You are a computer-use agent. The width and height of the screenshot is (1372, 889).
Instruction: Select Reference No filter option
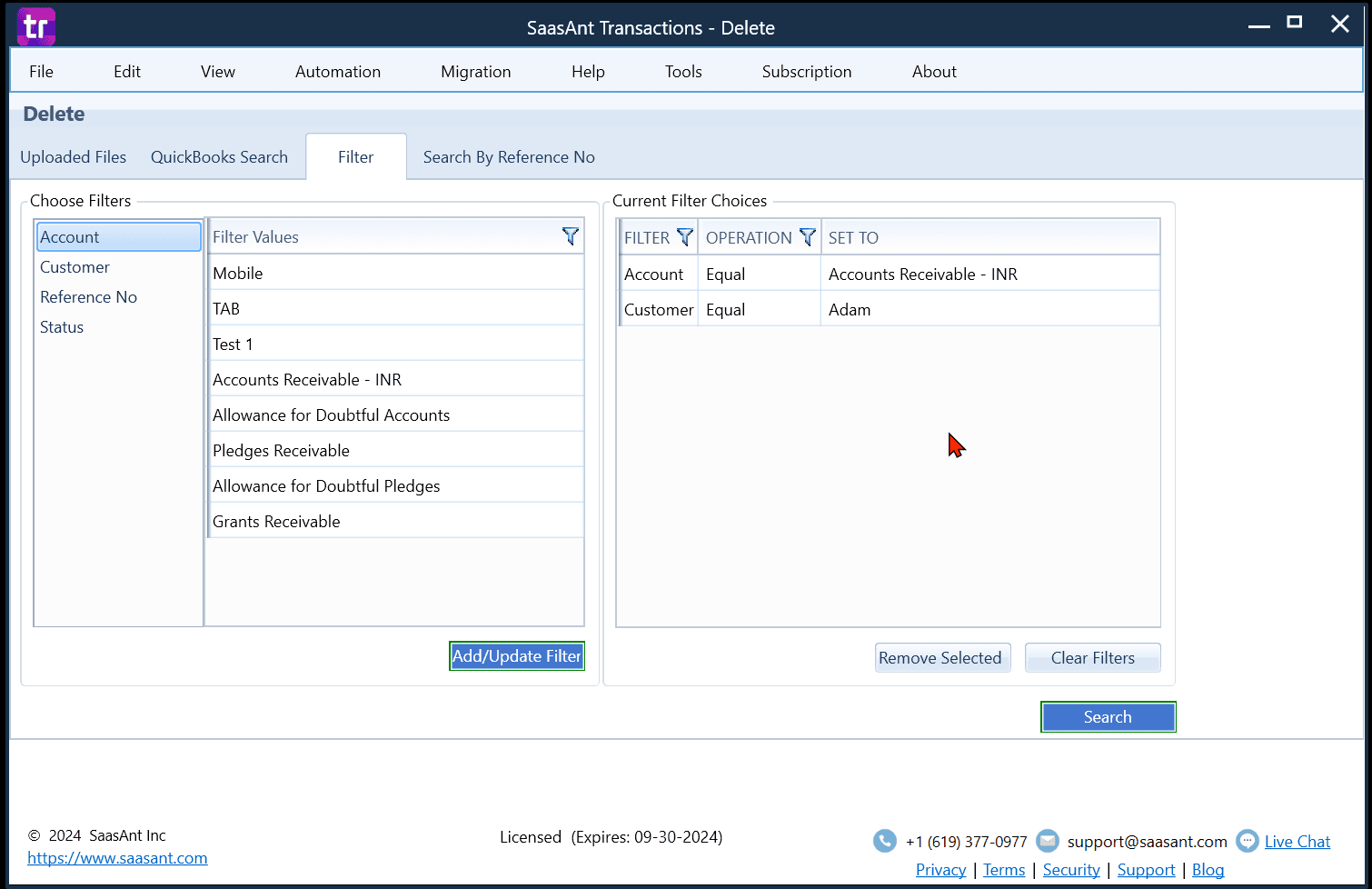coord(118,296)
